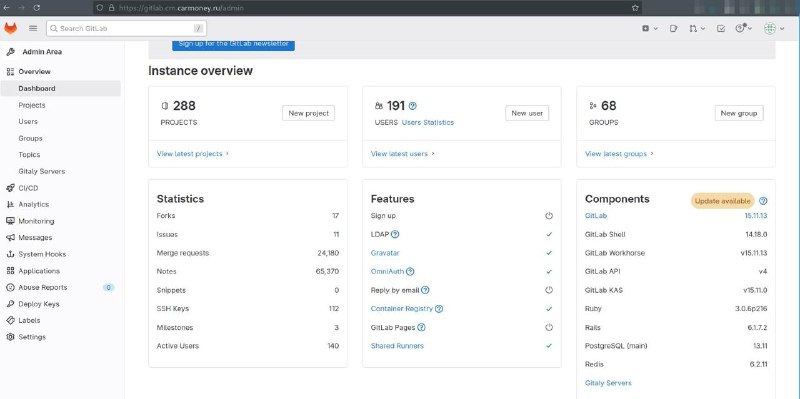Screen dimensions: 800x399
Task: Click the Reply by email power icon
Action: click(549, 290)
